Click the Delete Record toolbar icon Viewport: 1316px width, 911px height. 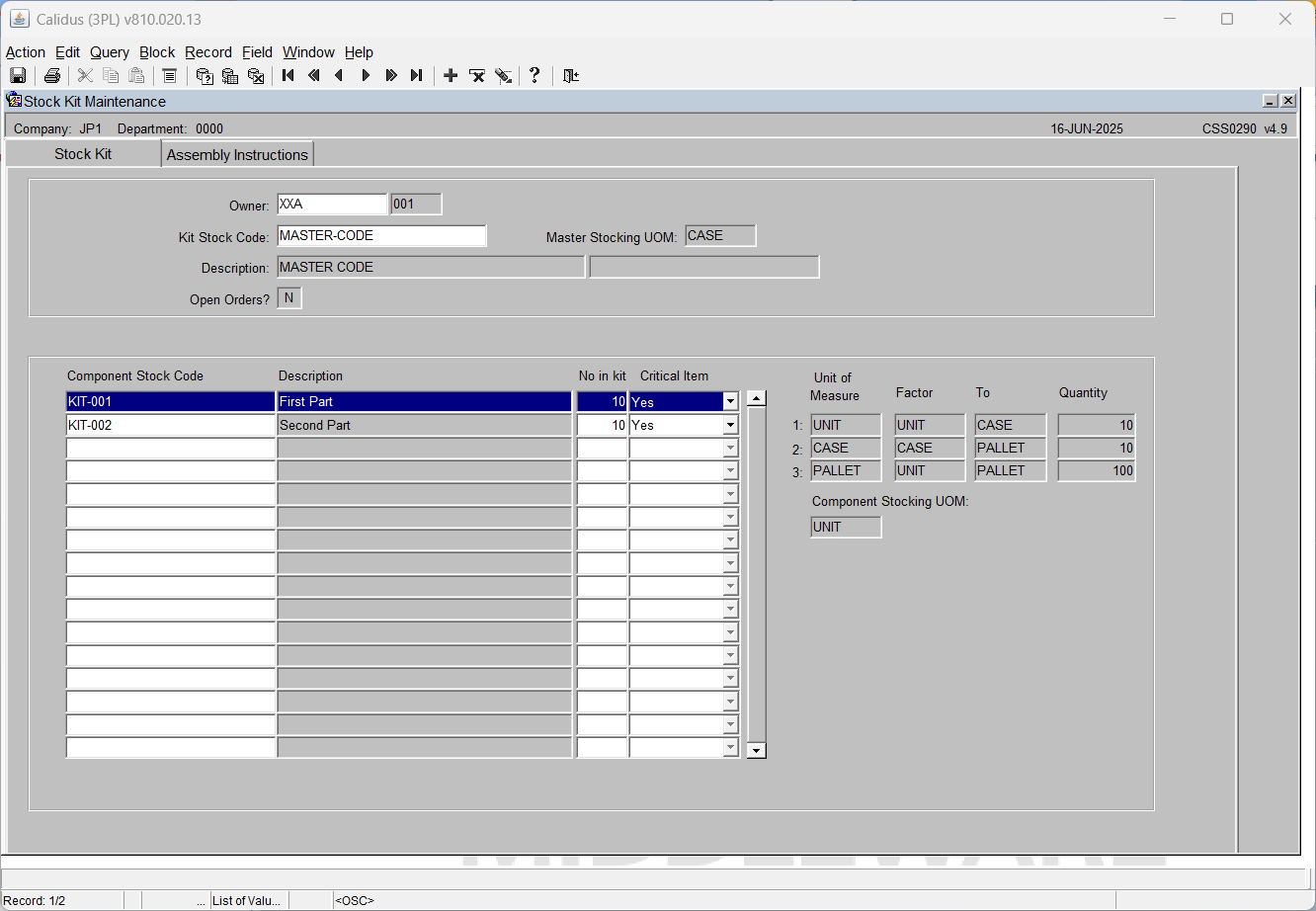pos(476,76)
